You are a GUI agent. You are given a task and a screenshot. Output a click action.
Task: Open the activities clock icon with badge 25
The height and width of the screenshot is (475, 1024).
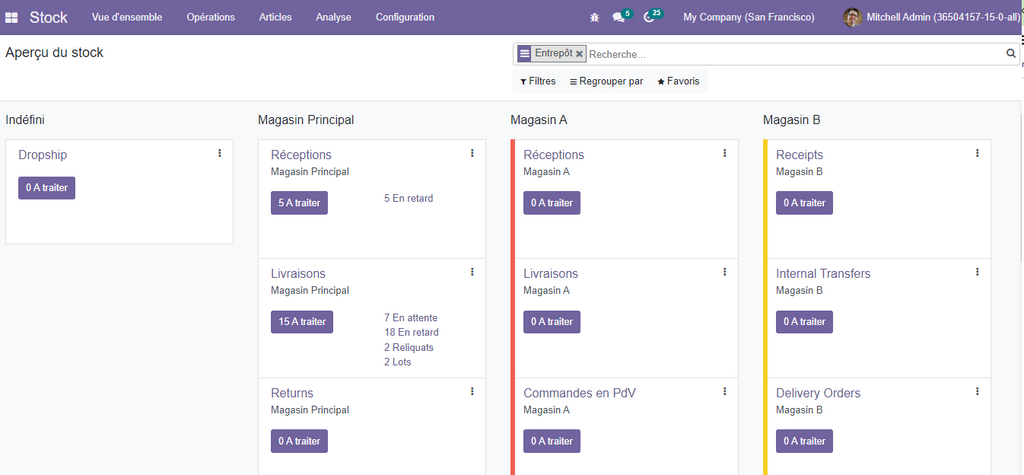(650, 17)
